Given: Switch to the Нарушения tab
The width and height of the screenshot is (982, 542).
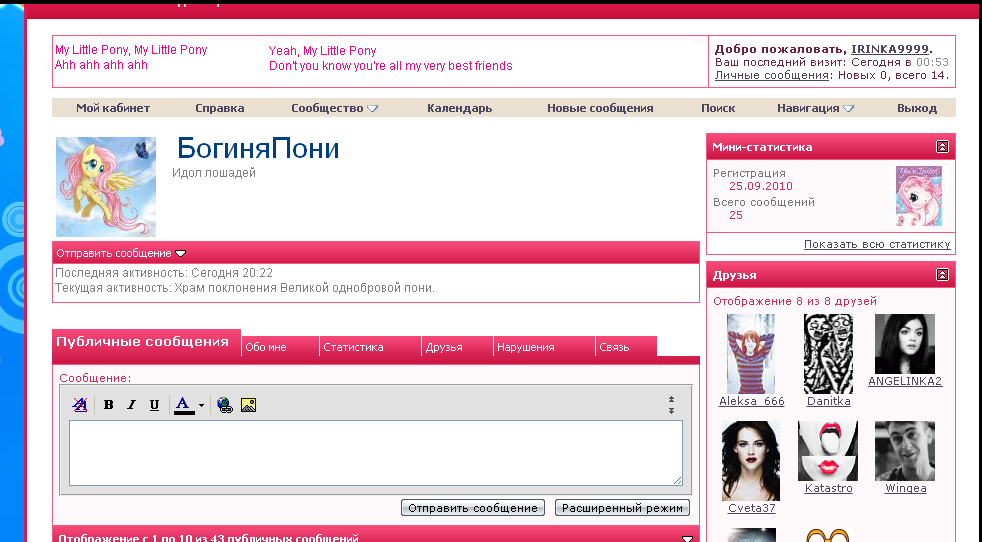Looking at the screenshot, I should (x=544, y=347).
